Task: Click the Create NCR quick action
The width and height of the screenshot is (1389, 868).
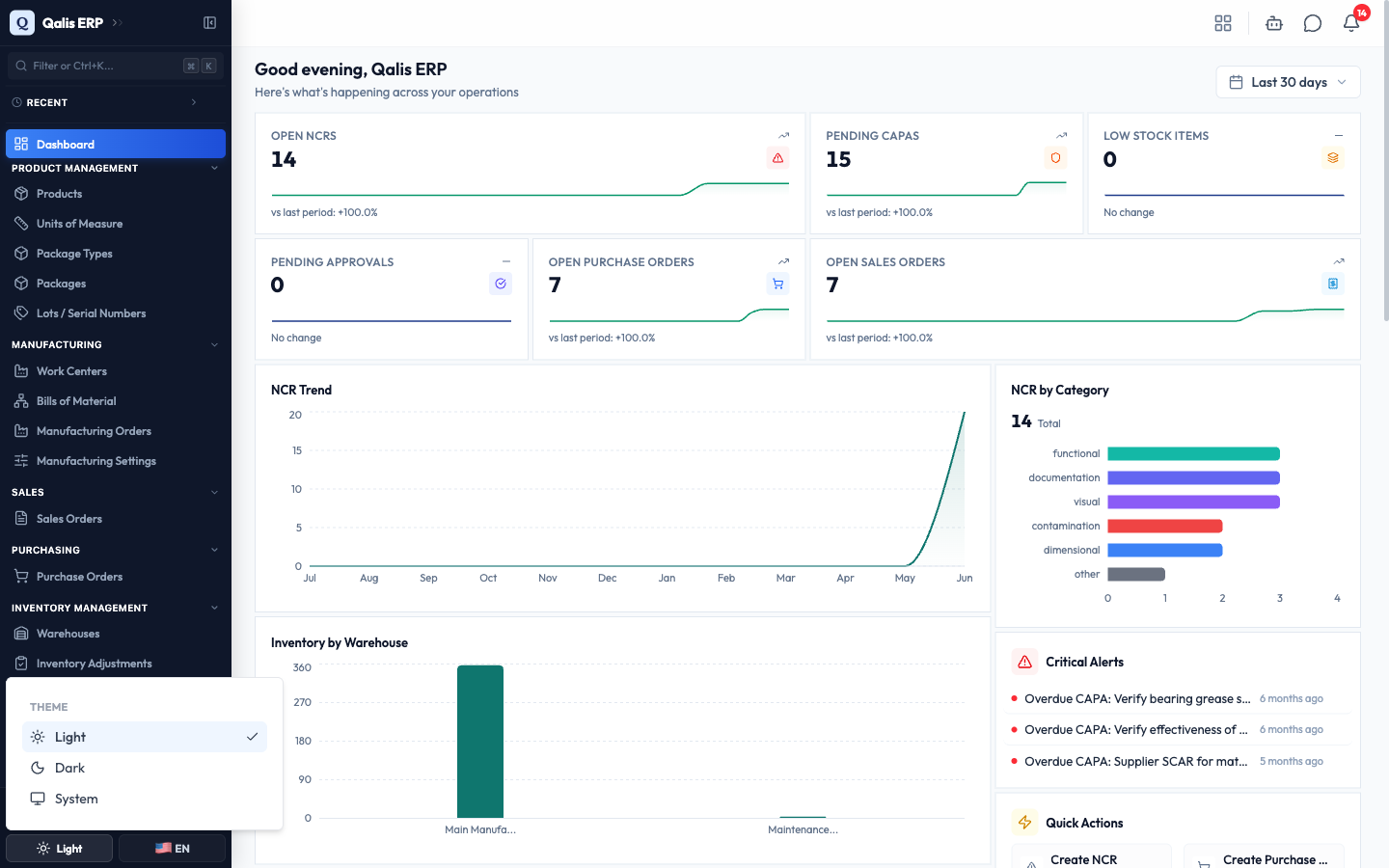Action: click(x=1091, y=858)
